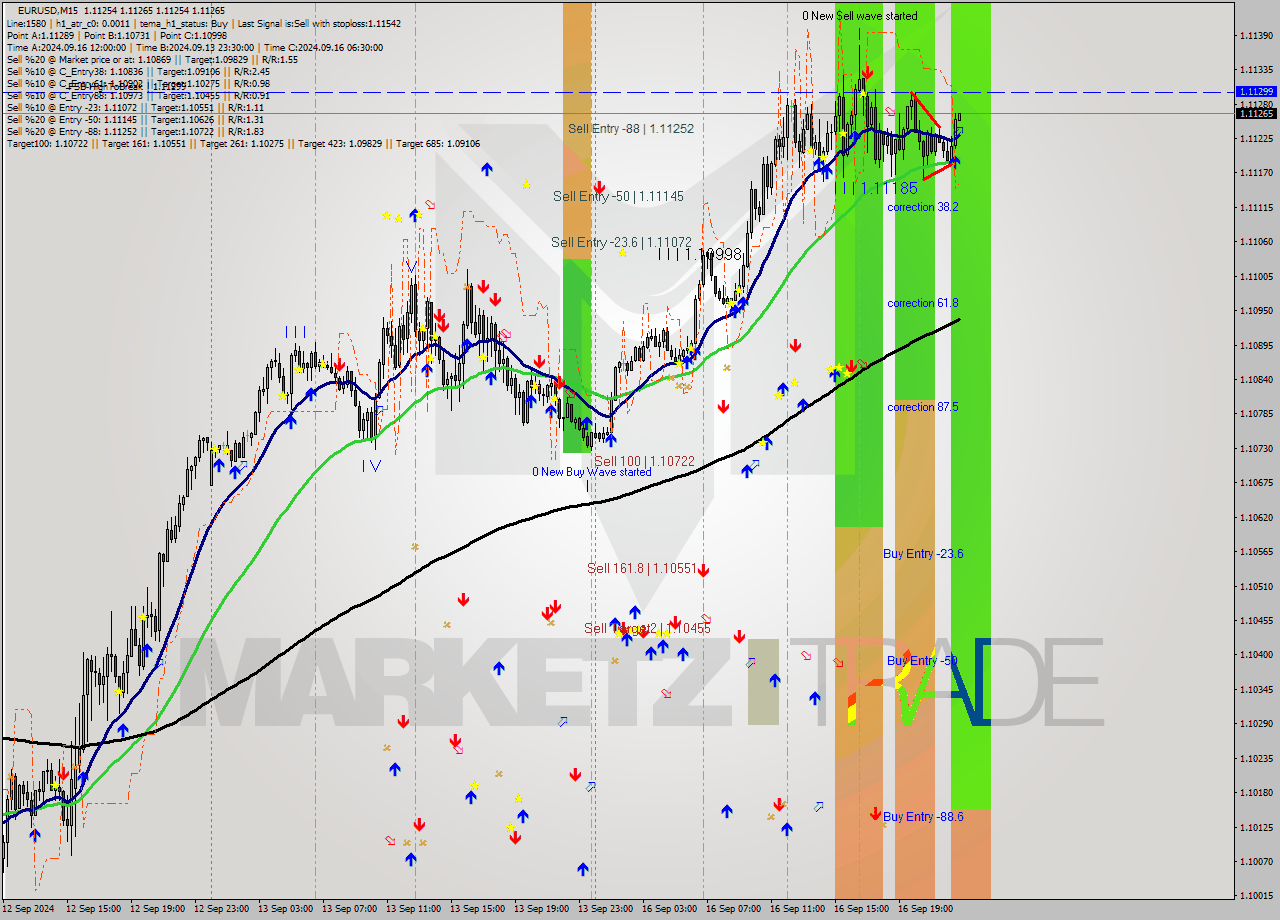Screen dimensions: 1280x920
Task: Click the 'Buy Entry -23.6' label
Action: [x=923, y=554]
